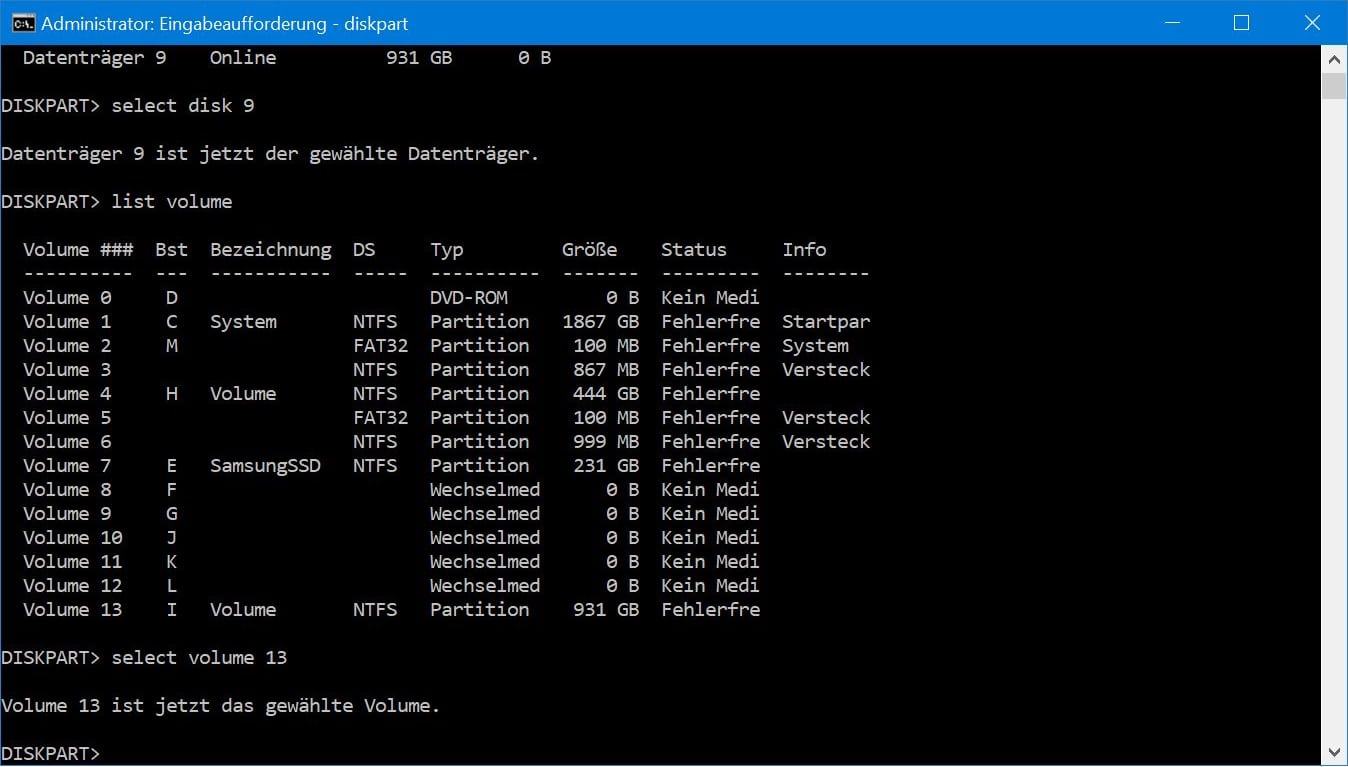1348x767 pixels.
Task: Click the command prompt icon in title bar
Action: point(23,23)
